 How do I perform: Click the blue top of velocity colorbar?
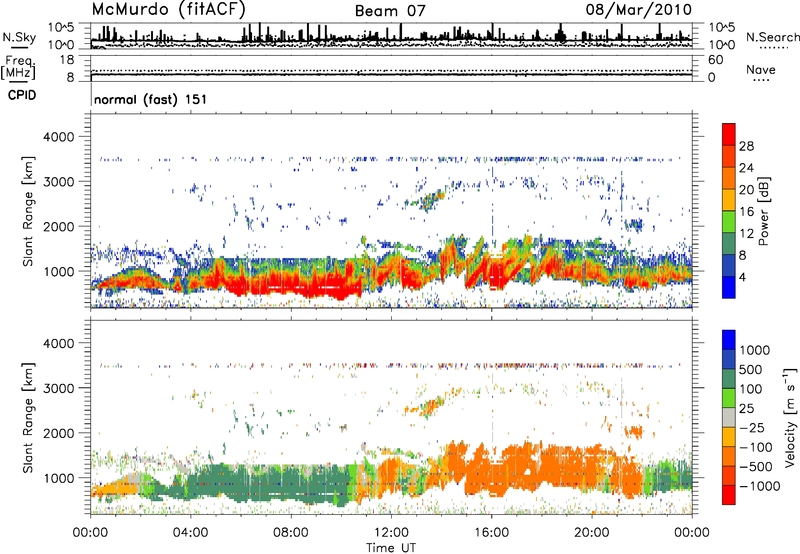pos(729,340)
